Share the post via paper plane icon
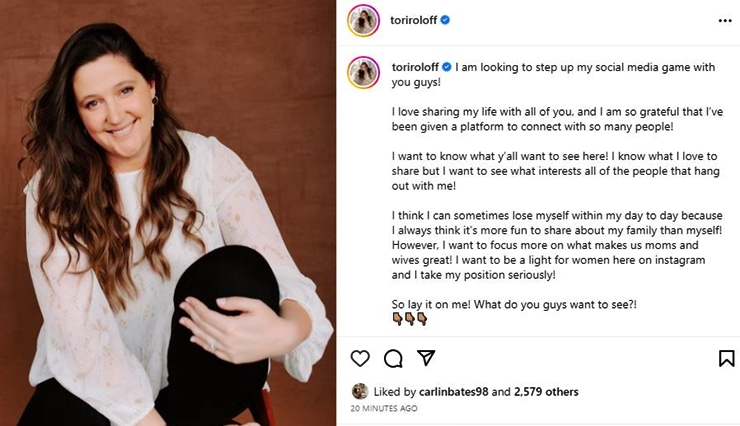Screen dimensions: 740x426 pos(425,358)
